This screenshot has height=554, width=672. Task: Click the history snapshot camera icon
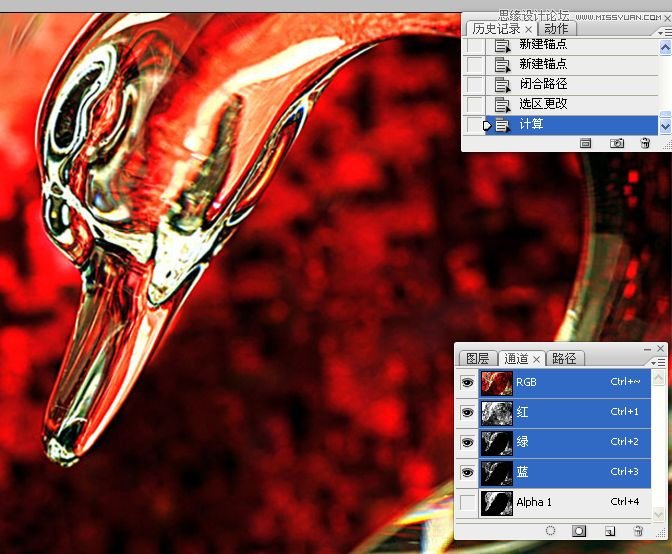pos(617,144)
